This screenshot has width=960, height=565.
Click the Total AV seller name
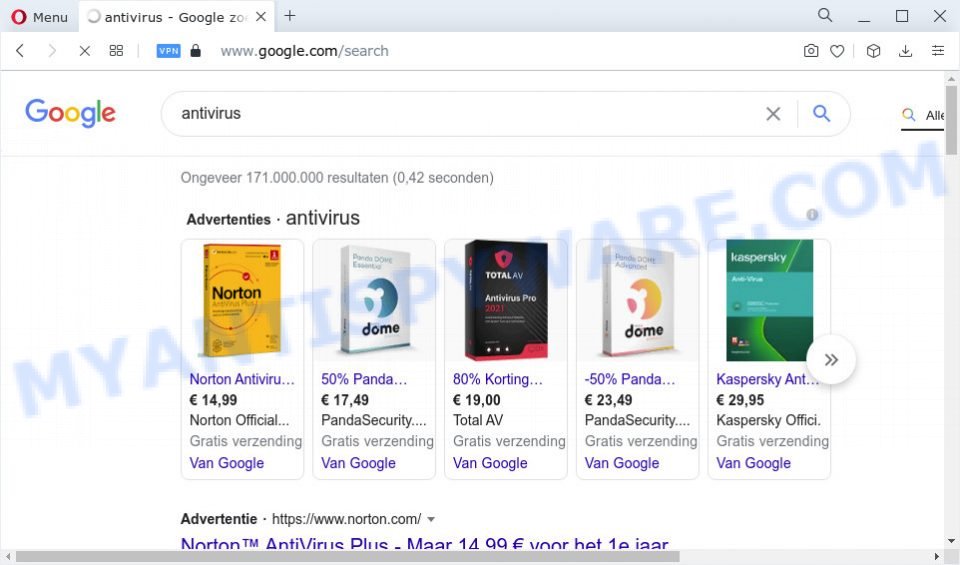pyautogui.click(x=478, y=420)
